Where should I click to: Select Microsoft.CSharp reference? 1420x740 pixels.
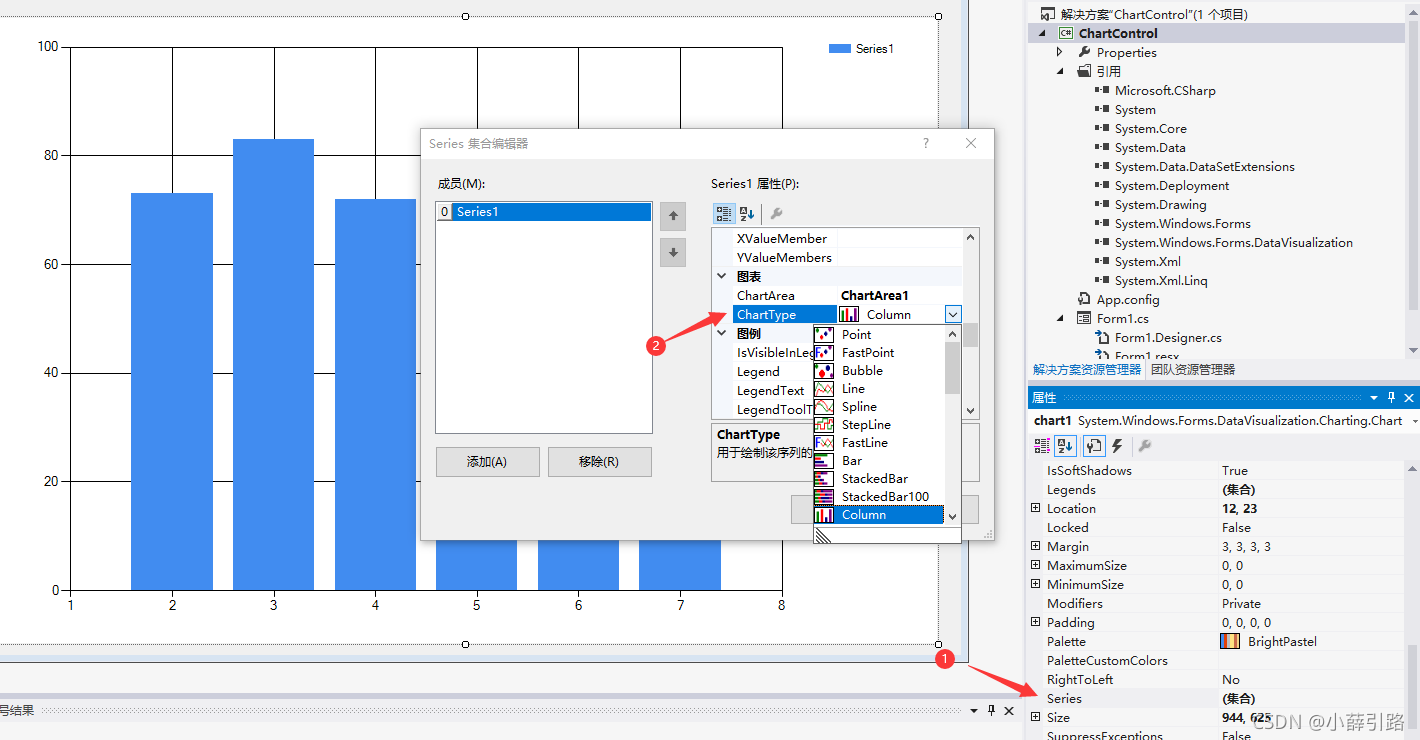click(x=1165, y=90)
